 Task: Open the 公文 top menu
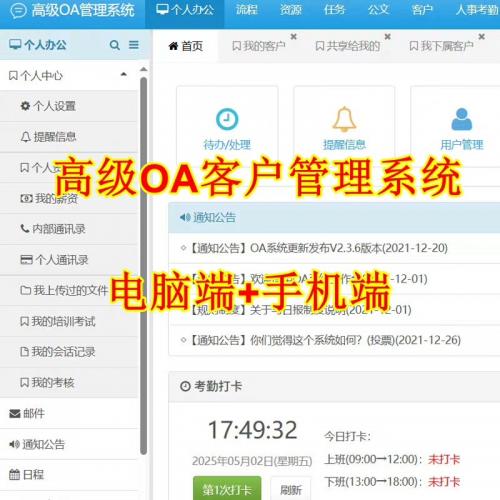click(378, 10)
